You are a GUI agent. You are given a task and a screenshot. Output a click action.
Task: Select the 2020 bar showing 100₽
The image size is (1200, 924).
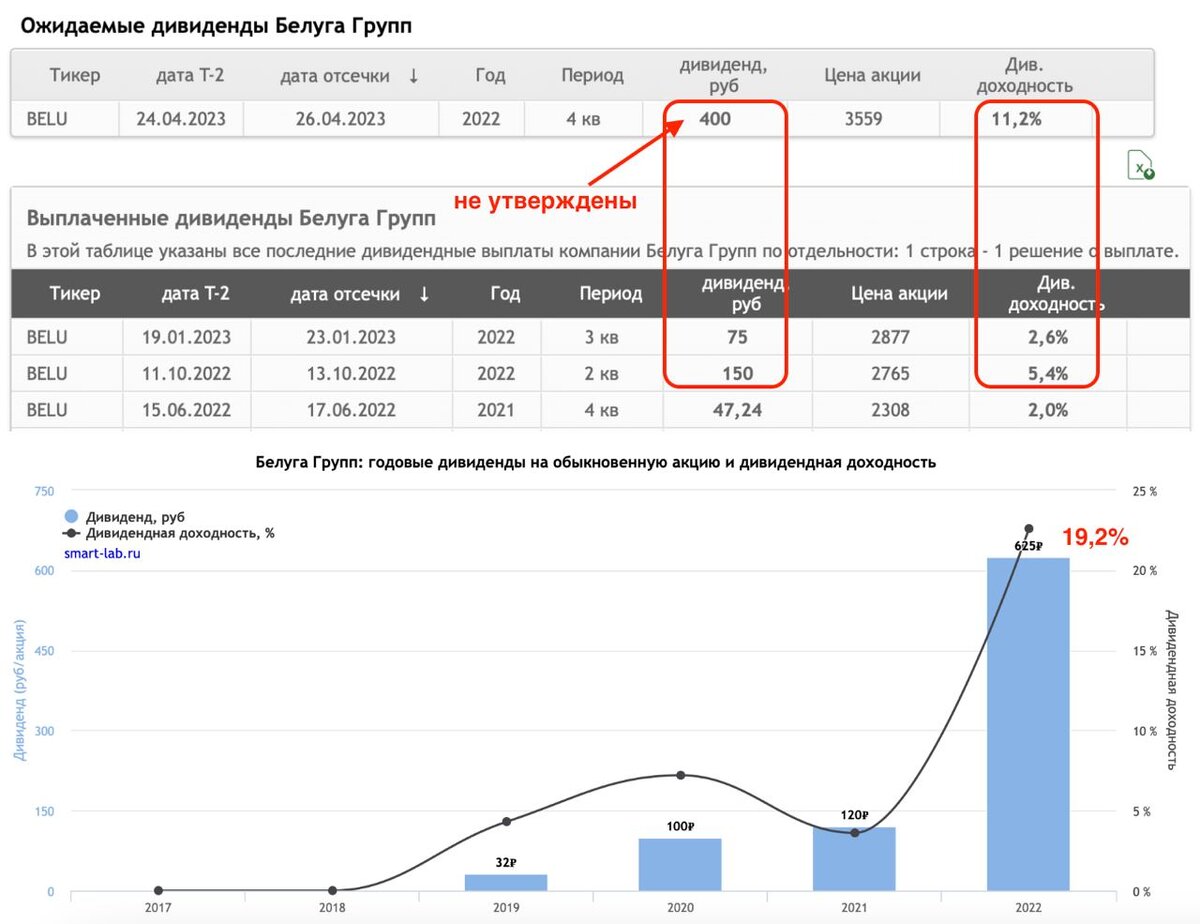tap(680, 865)
